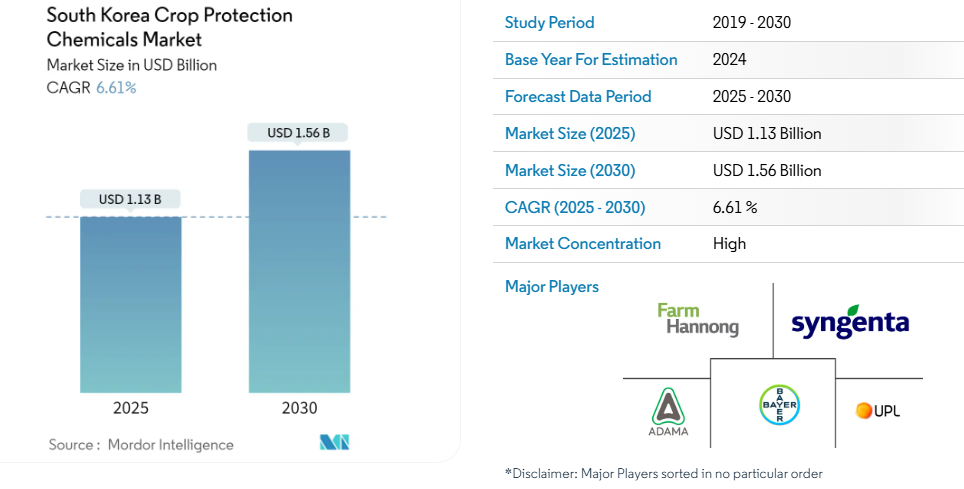Click the CAGR (2025 - 2030) label
Screen dimensions: 964x489
pos(575,207)
